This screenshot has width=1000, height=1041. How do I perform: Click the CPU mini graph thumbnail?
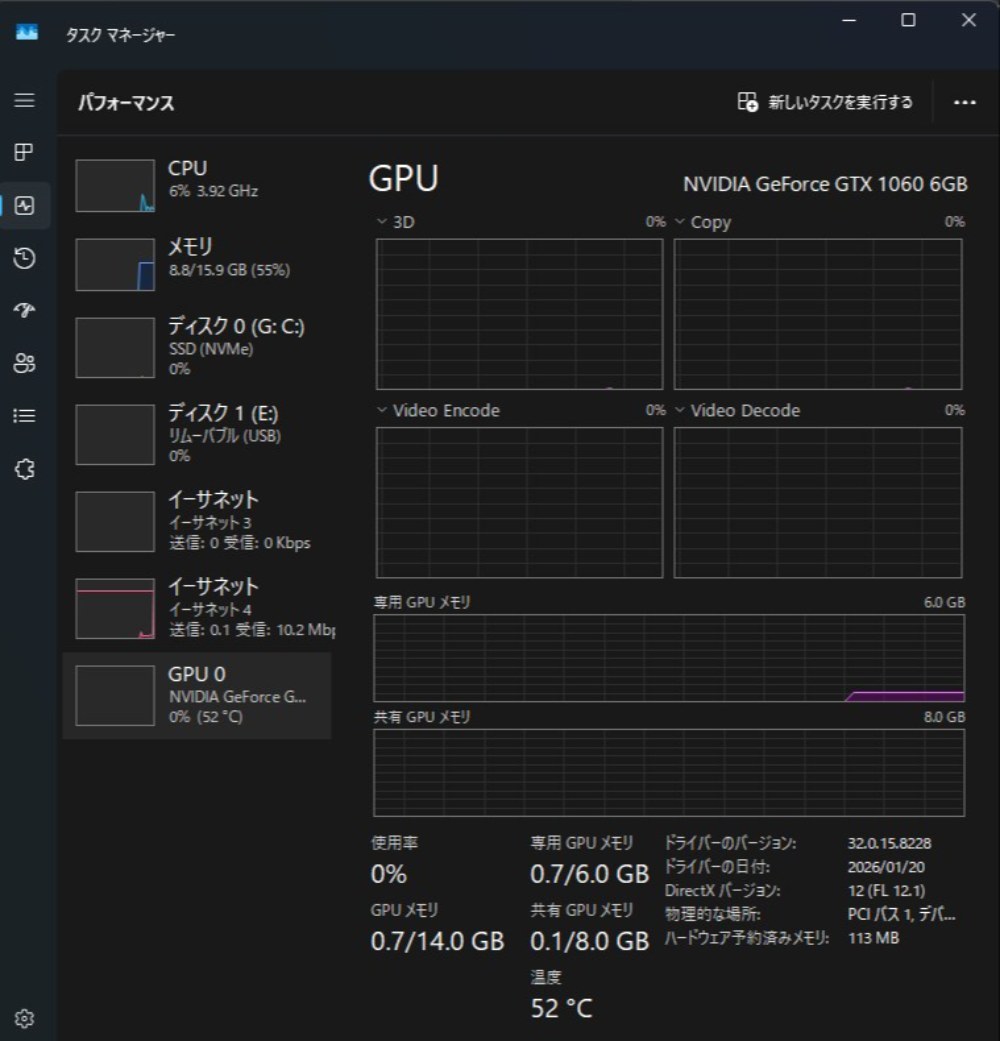coord(115,185)
